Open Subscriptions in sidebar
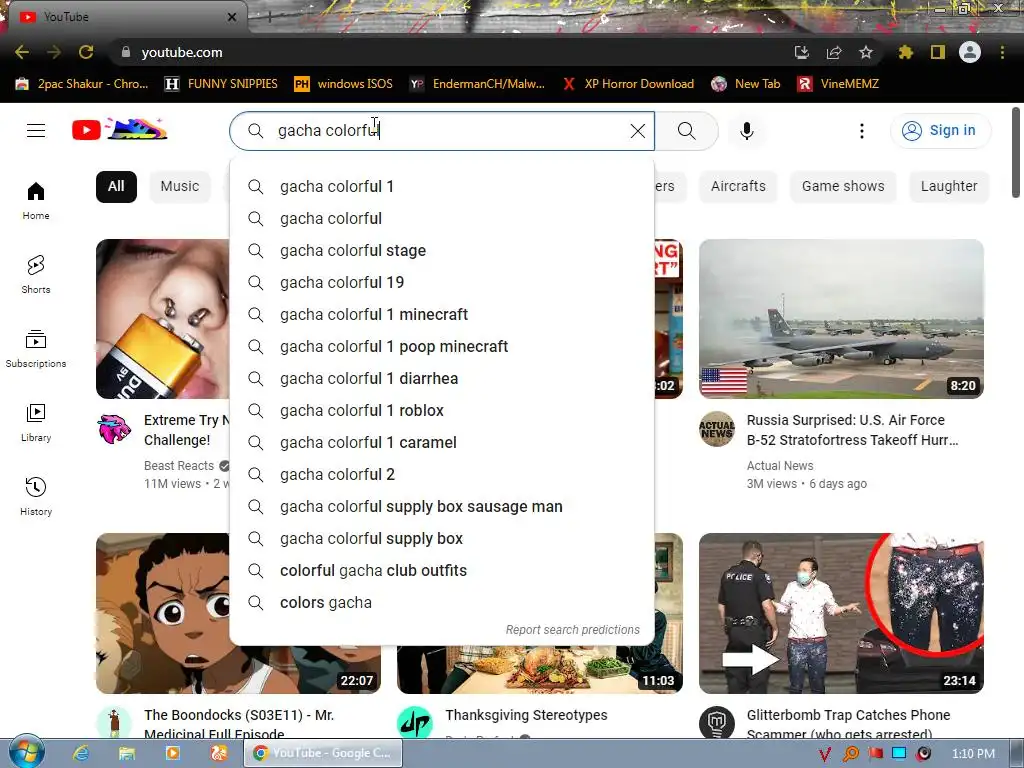The image size is (1024, 768). (x=36, y=349)
